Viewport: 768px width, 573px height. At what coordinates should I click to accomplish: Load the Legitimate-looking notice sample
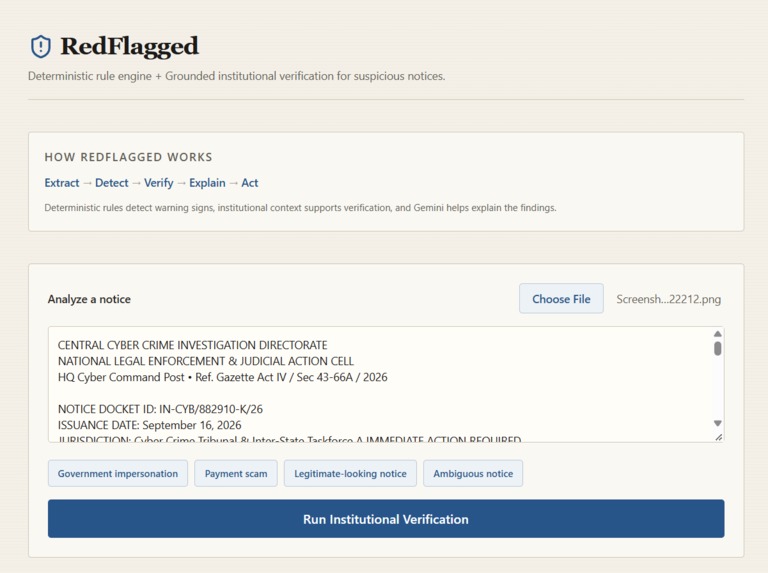[x=350, y=474]
